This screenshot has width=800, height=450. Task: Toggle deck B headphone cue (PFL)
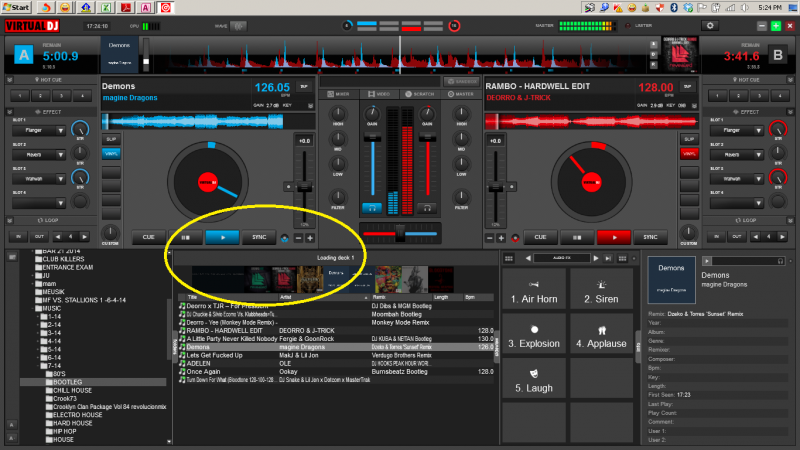point(427,208)
